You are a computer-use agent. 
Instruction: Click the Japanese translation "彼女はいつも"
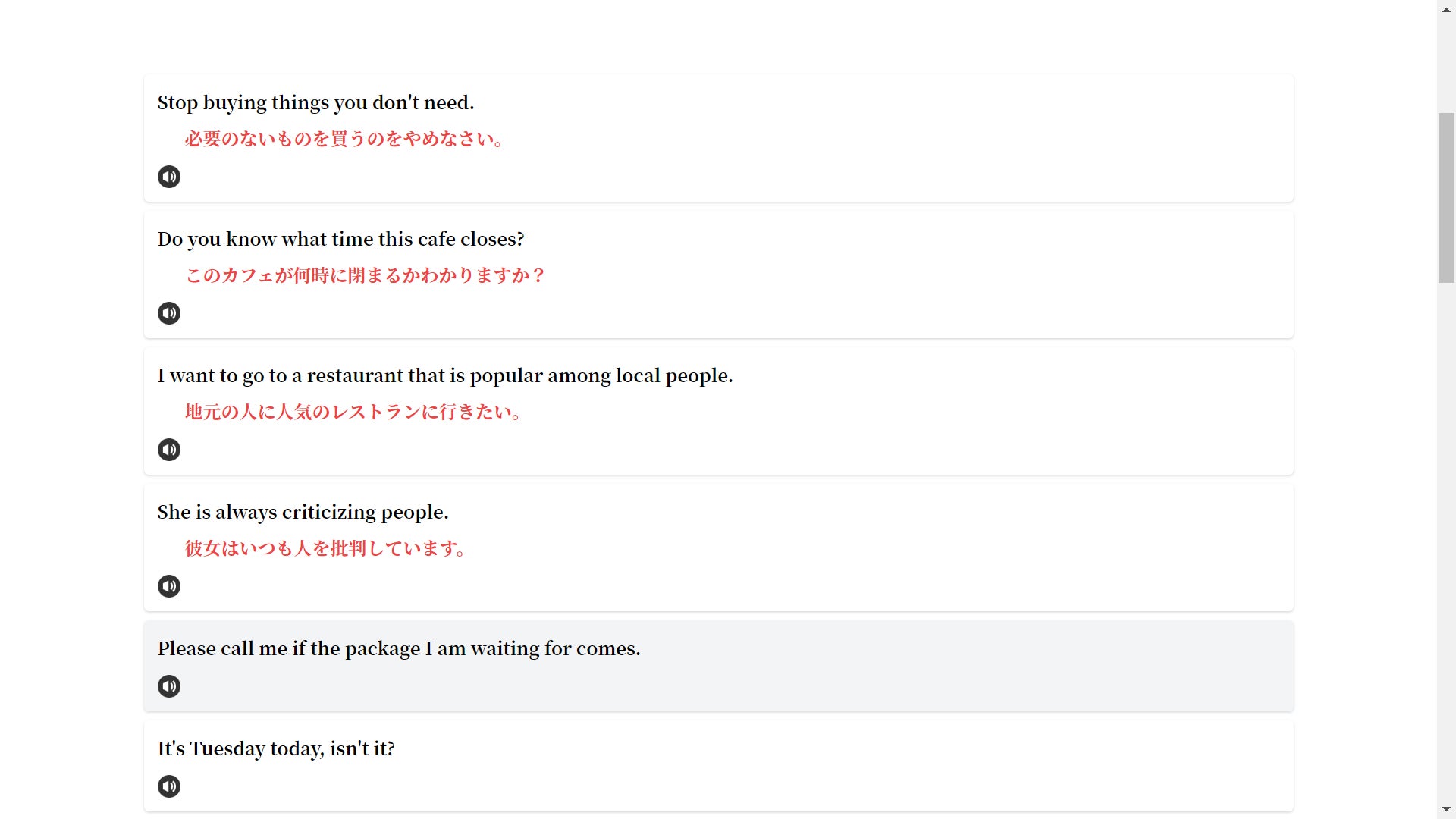pos(325,548)
